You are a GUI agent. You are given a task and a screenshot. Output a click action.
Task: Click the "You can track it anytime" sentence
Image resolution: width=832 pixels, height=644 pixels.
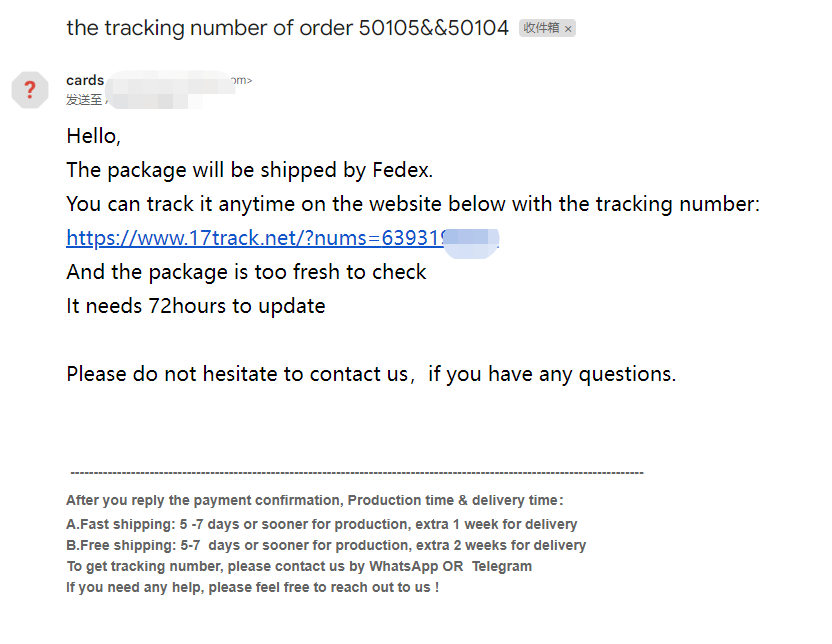click(x=413, y=204)
